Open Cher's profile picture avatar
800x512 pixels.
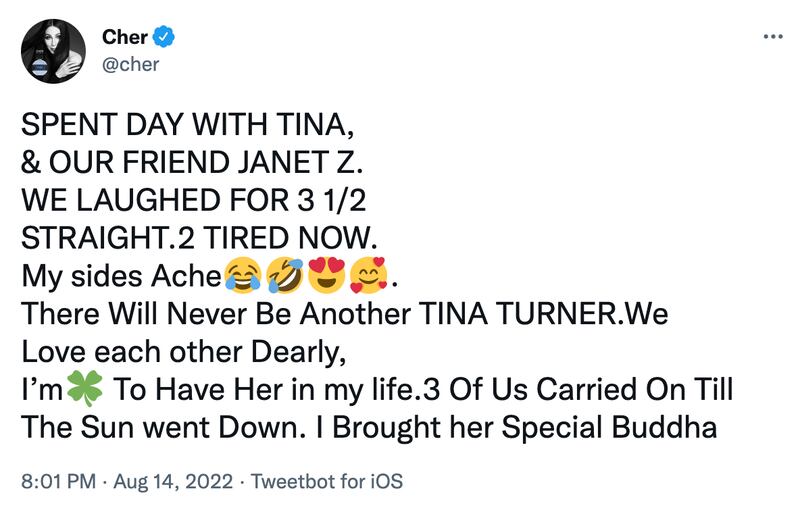(53, 51)
